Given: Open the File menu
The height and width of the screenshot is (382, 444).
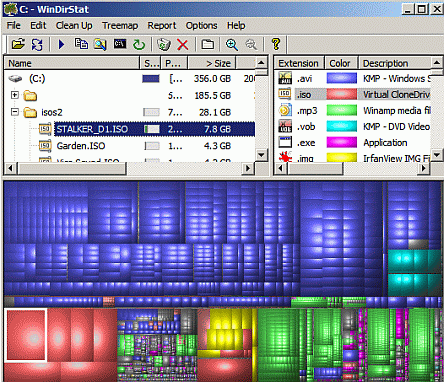Looking at the screenshot, I should [14, 26].
